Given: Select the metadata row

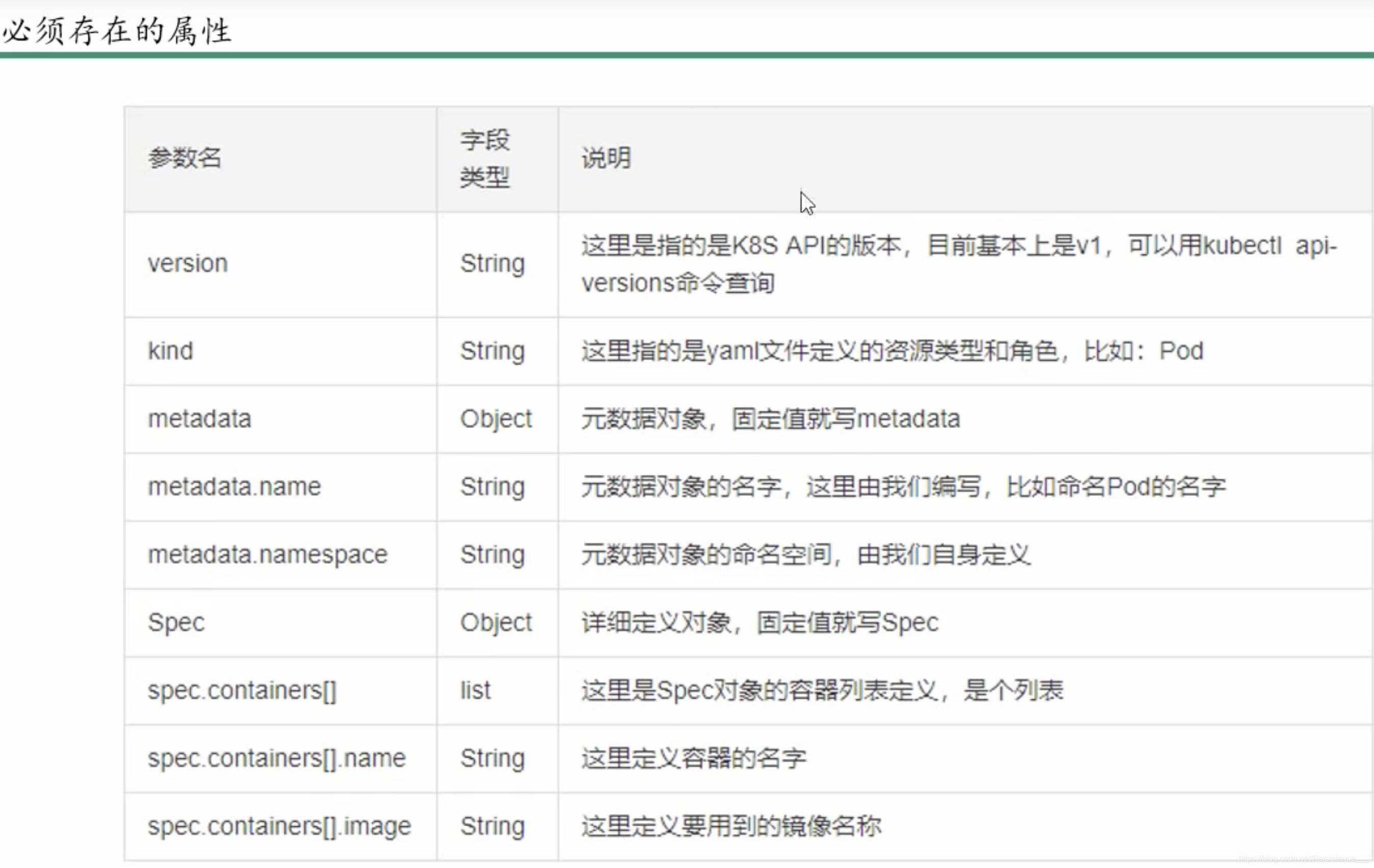Looking at the screenshot, I should tap(199, 418).
